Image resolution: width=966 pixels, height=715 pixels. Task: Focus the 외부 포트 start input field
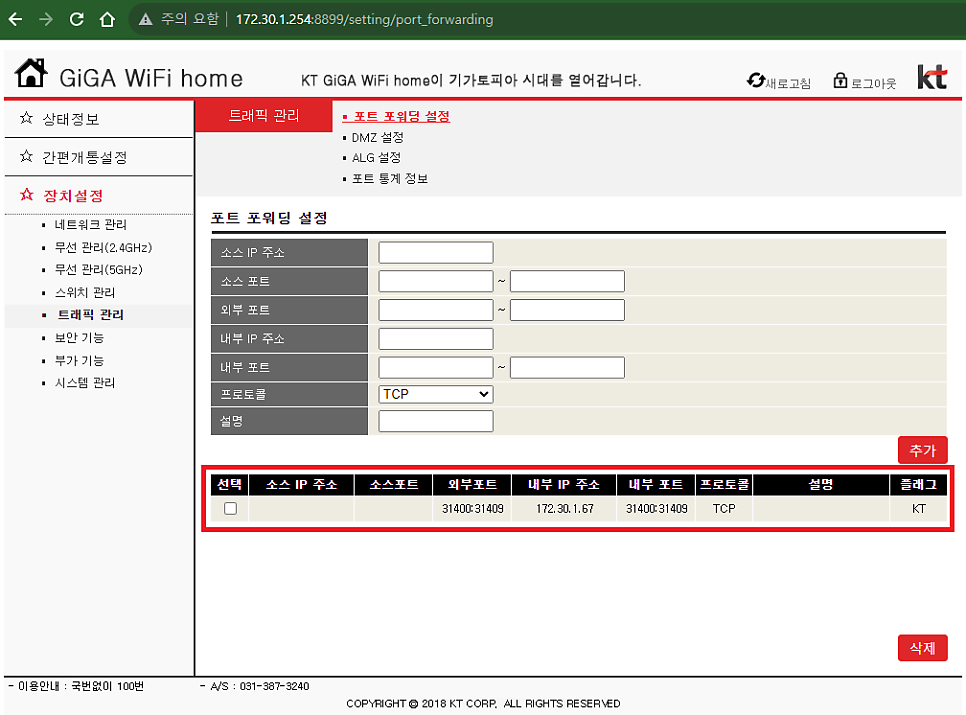tap(436, 310)
